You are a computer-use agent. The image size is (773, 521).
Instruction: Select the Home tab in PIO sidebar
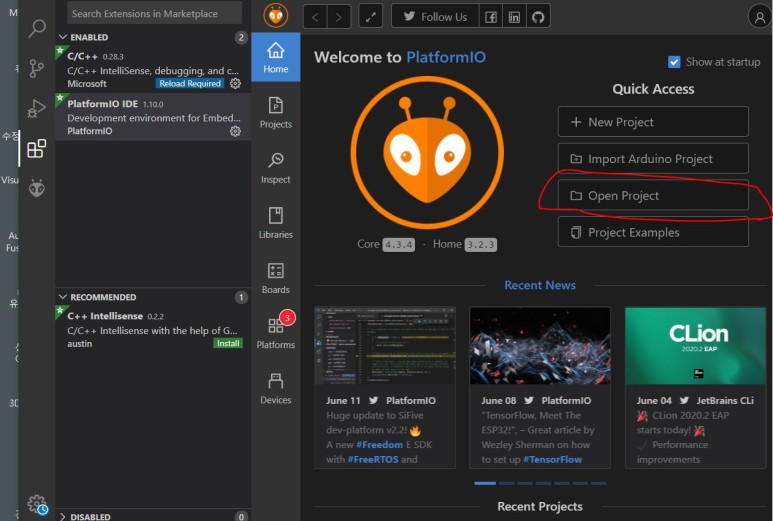[276, 57]
